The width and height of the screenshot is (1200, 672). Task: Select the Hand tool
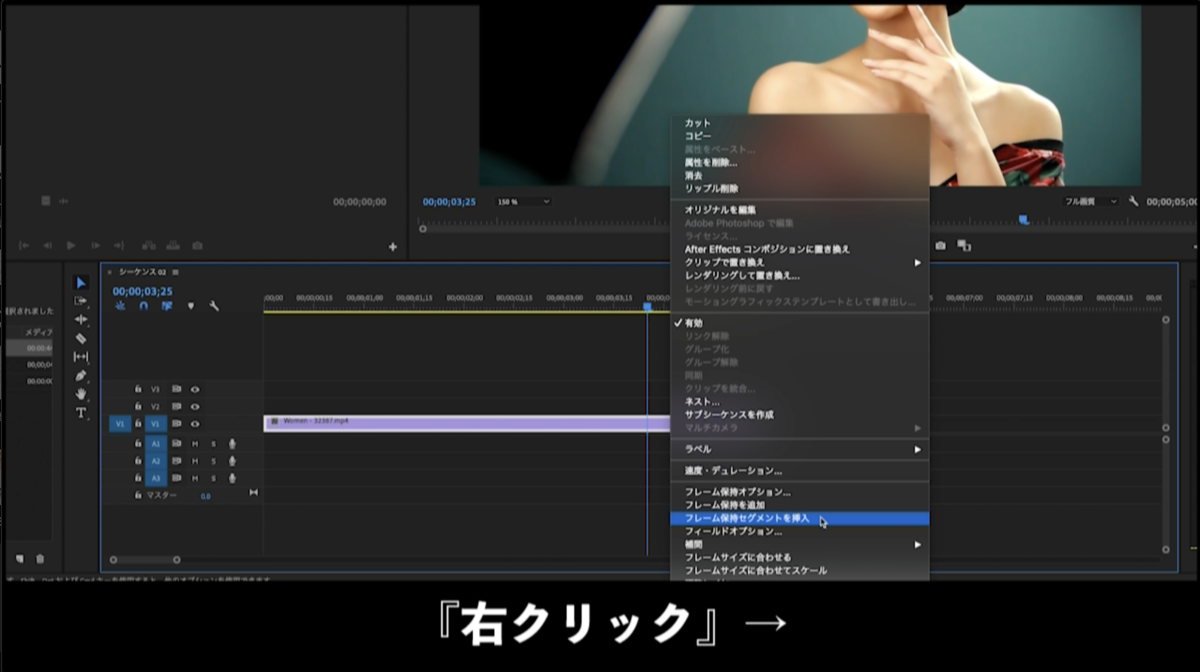pos(80,394)
